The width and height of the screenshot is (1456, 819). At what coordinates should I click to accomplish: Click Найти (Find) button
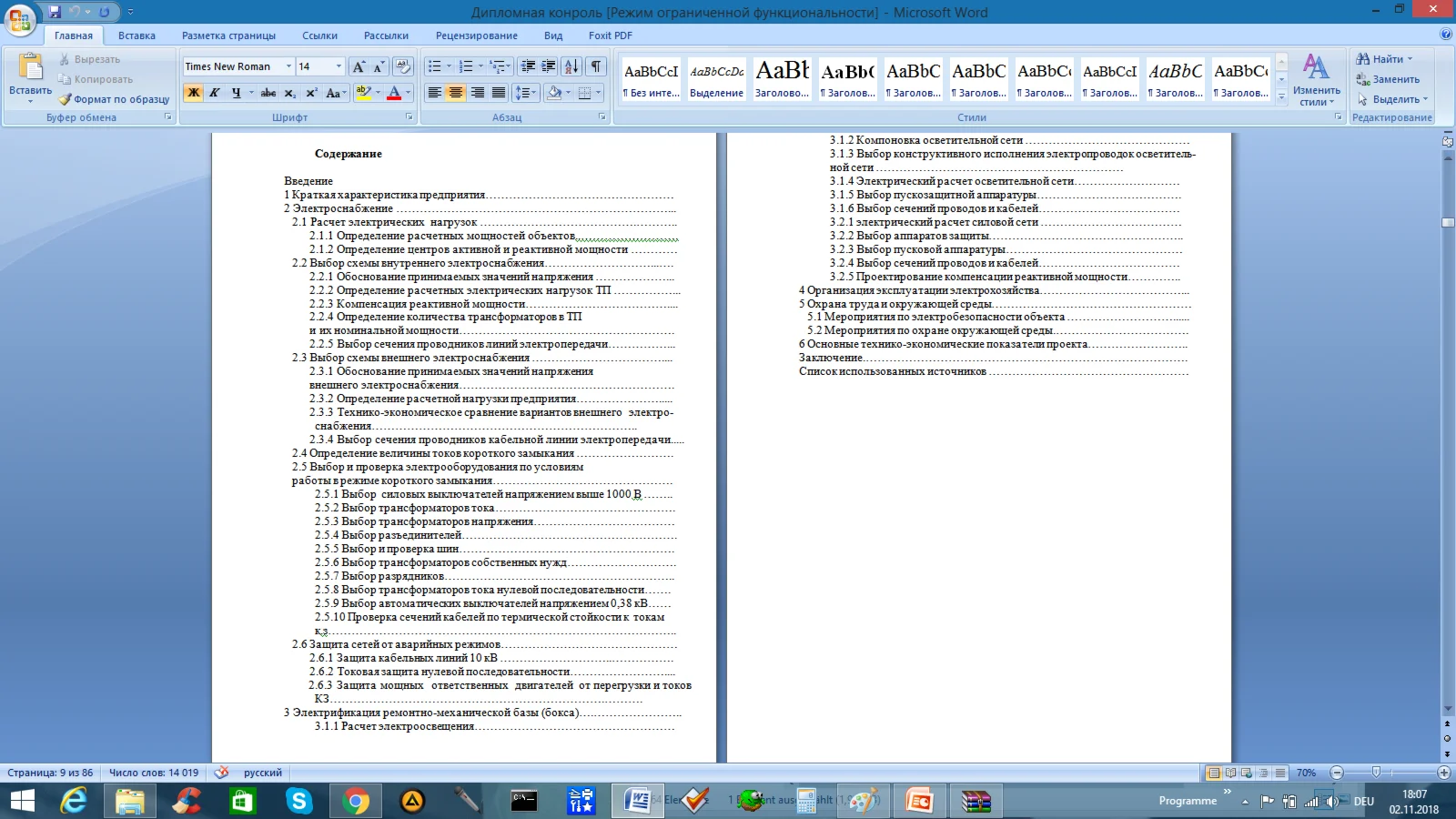tap(1384, 59)
